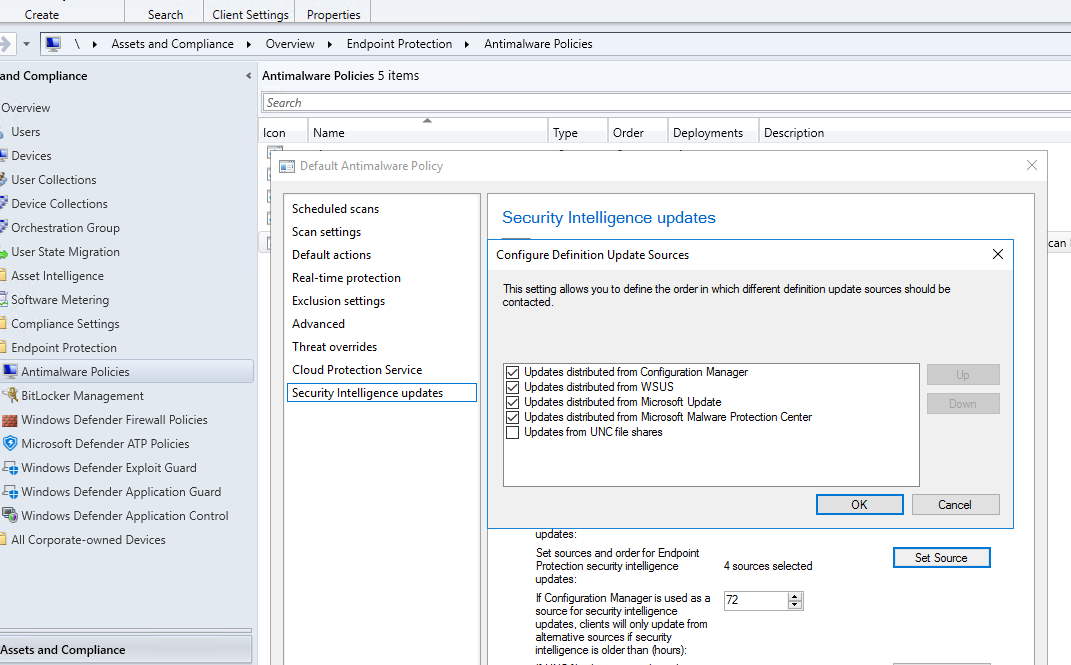Click OK in Configure Definition Update Sources
Image resolution: width=1071 pixels, height=665 pixels.
point(859,505)
